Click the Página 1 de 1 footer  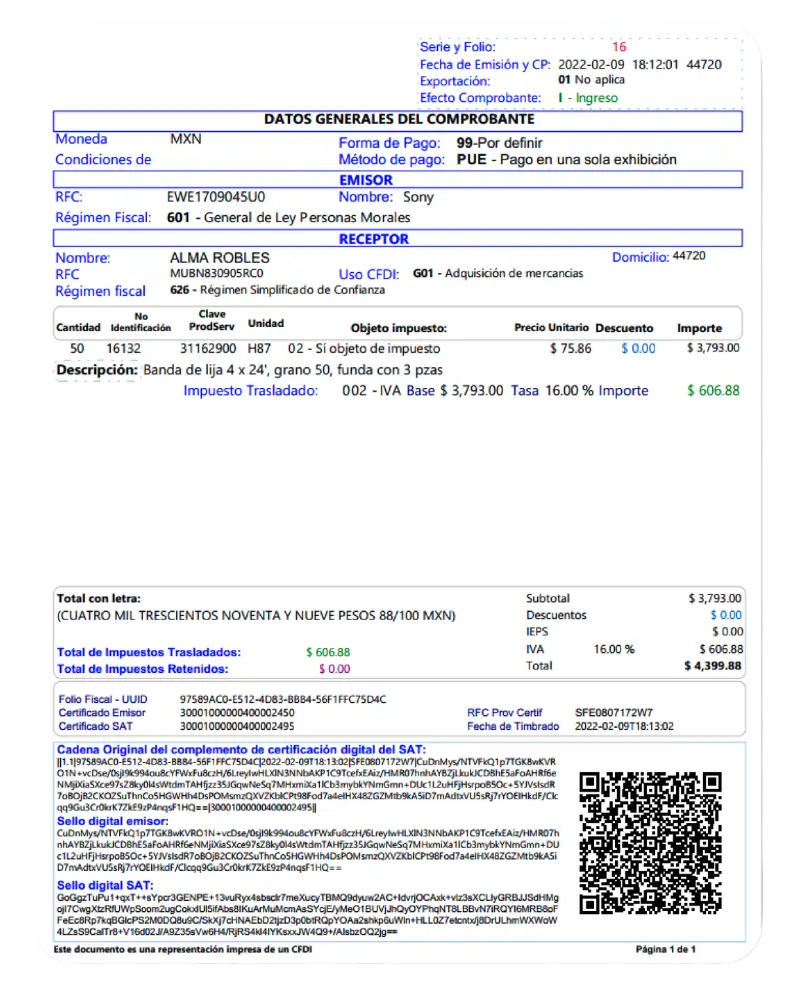pos(665,948)
